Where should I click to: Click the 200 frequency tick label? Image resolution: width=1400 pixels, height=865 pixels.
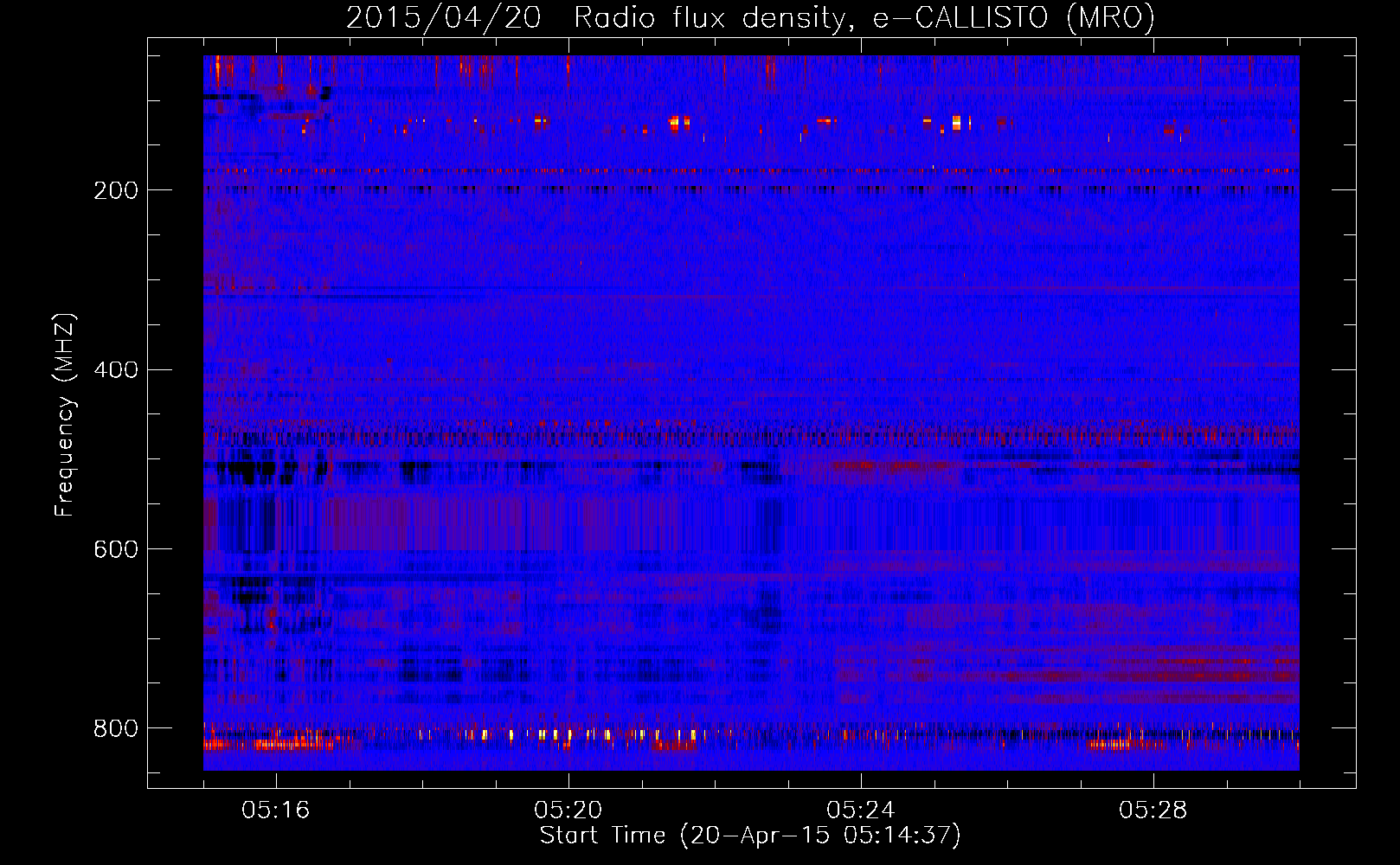pyautogui.click(x=116, y=190)
